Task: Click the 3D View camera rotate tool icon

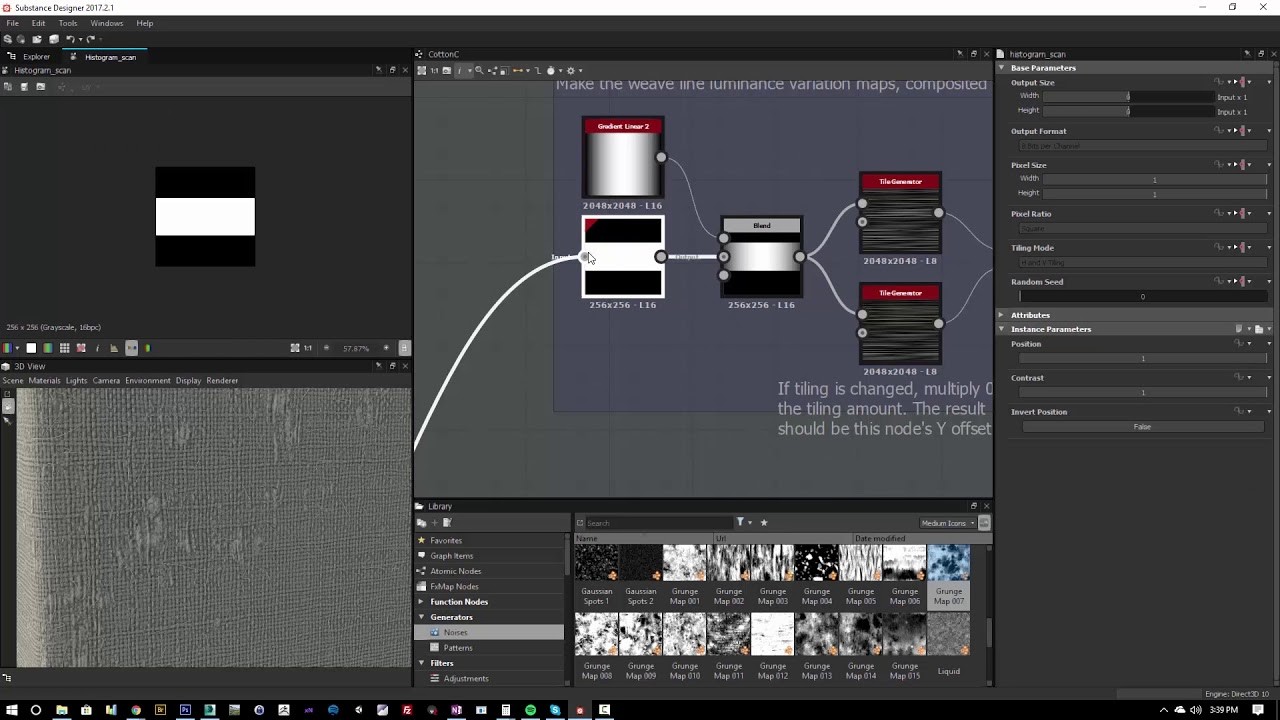Action: (x=7, y=406)
